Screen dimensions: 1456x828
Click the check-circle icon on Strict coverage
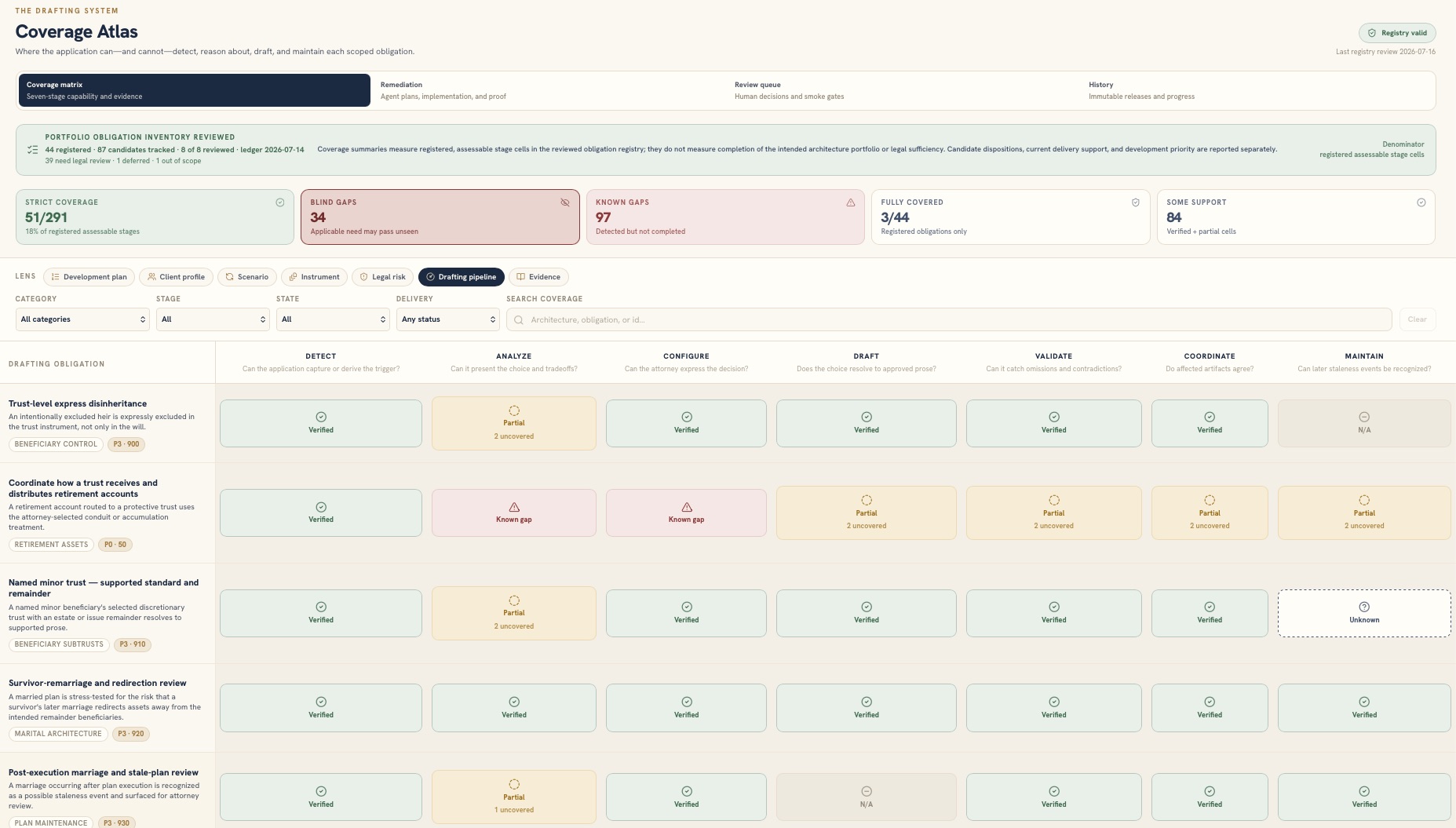[280, 202]
